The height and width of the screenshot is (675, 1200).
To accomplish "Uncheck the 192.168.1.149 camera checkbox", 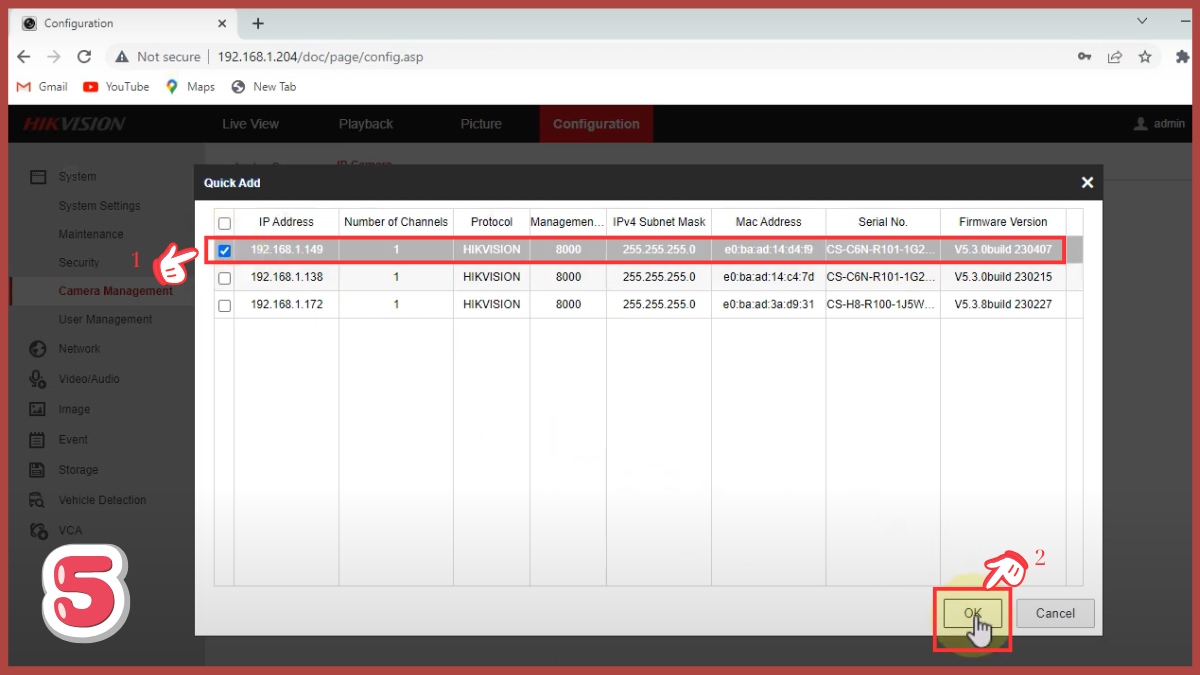I will coord(224,250).
